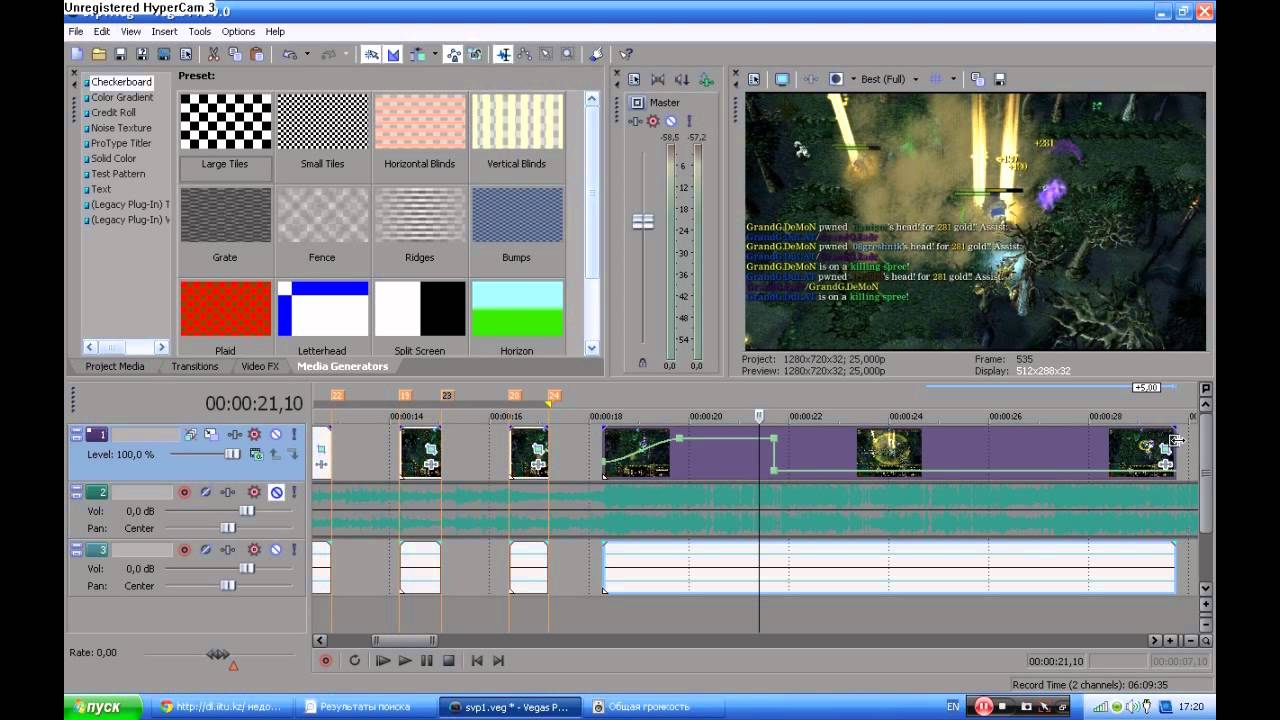Select the Normal Edit tool icon
1280x720 pixels.
[503, 54]
